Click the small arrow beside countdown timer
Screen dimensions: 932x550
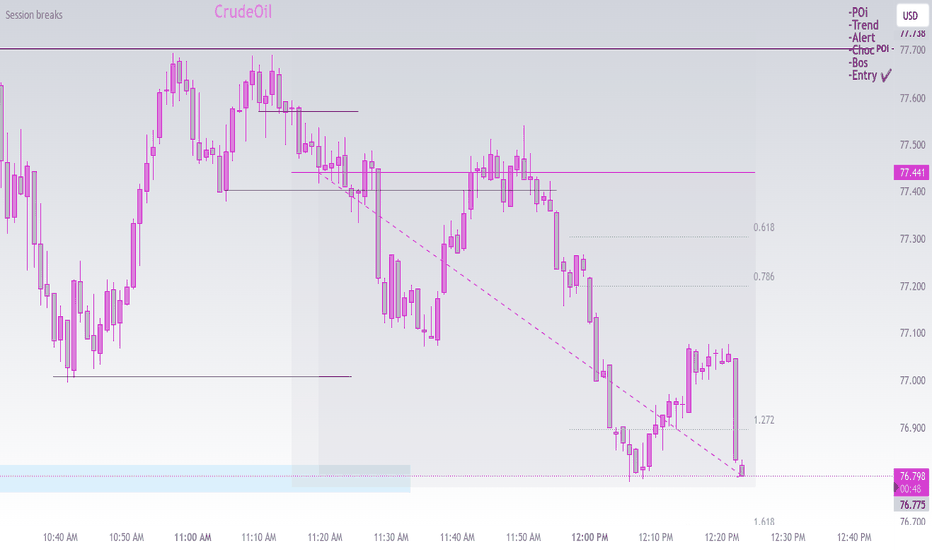coord(897,488)
